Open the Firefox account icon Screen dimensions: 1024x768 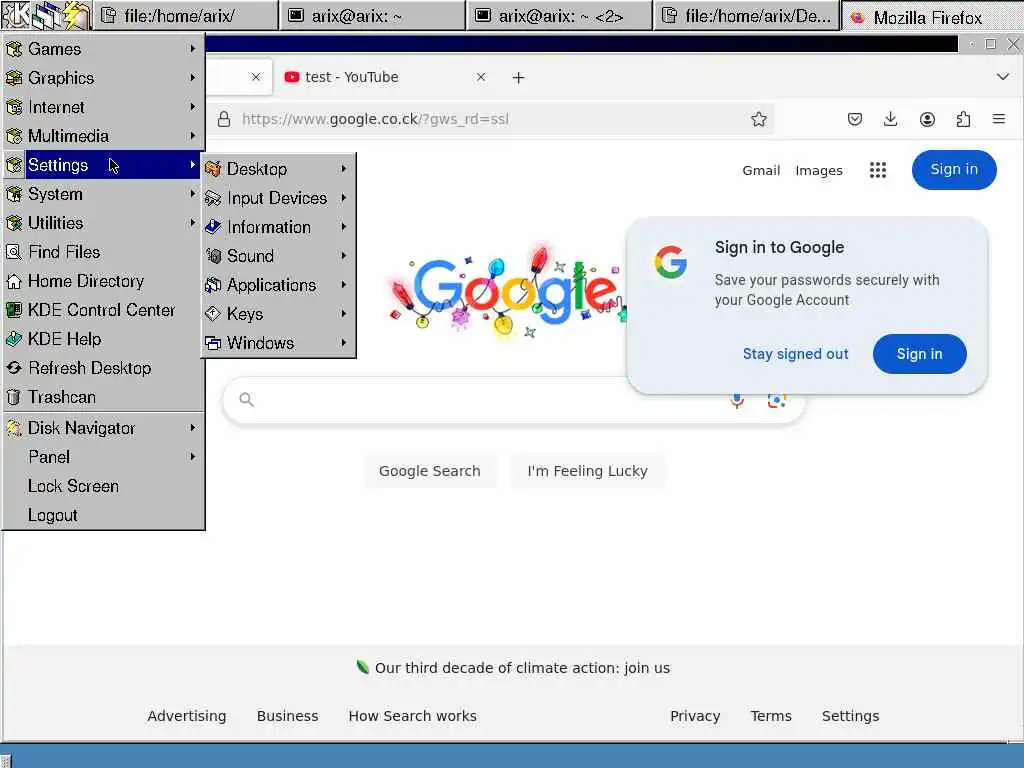click(x=927, y=119)
